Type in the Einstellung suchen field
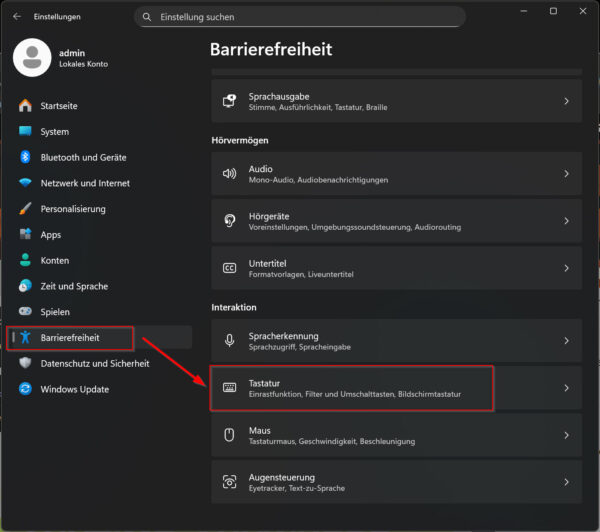The height and width of the screenshot is (532, 600). [300, 17]
